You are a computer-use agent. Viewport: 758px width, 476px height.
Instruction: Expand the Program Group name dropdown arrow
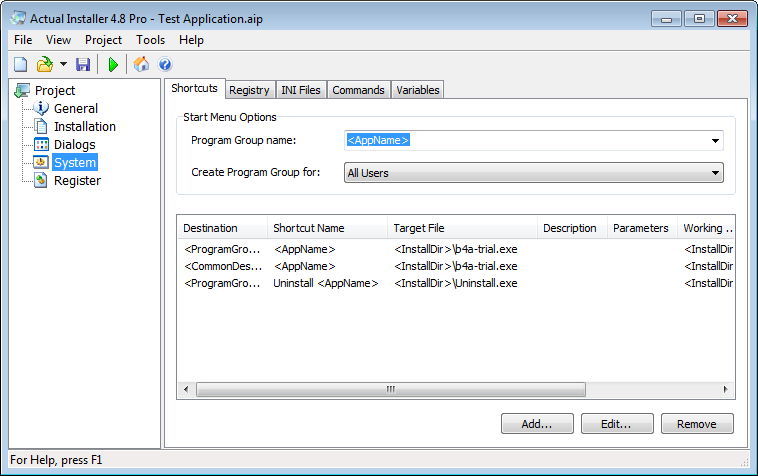coord(715,141)
